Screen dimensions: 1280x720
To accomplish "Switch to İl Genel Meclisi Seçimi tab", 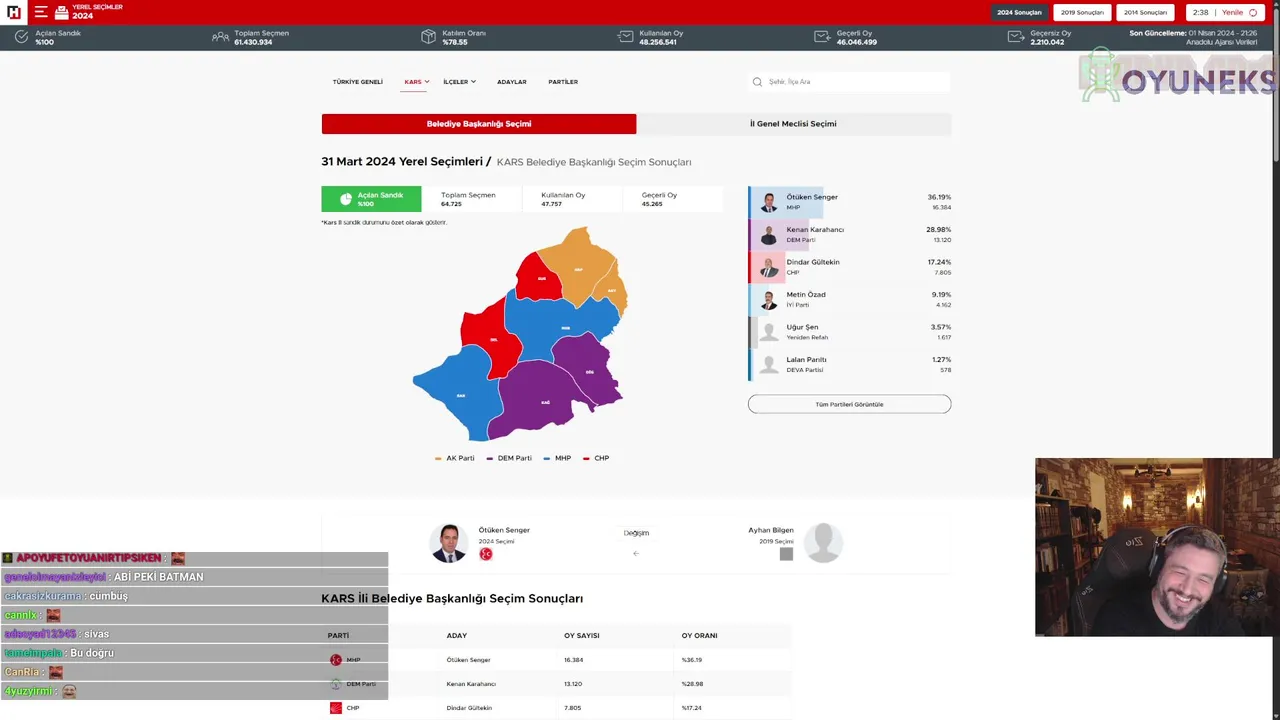I will pos(794,124).
